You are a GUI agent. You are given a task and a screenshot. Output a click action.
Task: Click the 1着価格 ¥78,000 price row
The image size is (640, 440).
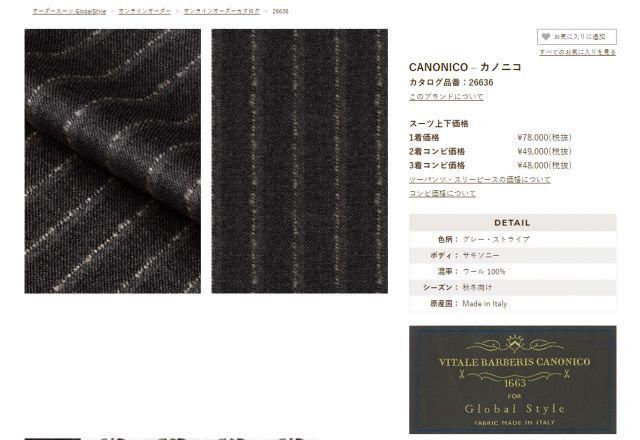pyautogui.click(x=491, y=138)
